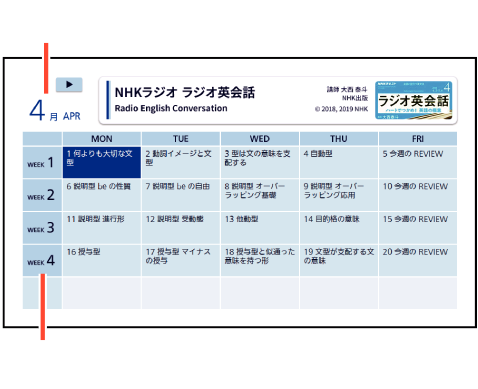Open lesson 15 今週の REVIEW
The height and width of the screenshot is (389, 478).
click(418, 228)
